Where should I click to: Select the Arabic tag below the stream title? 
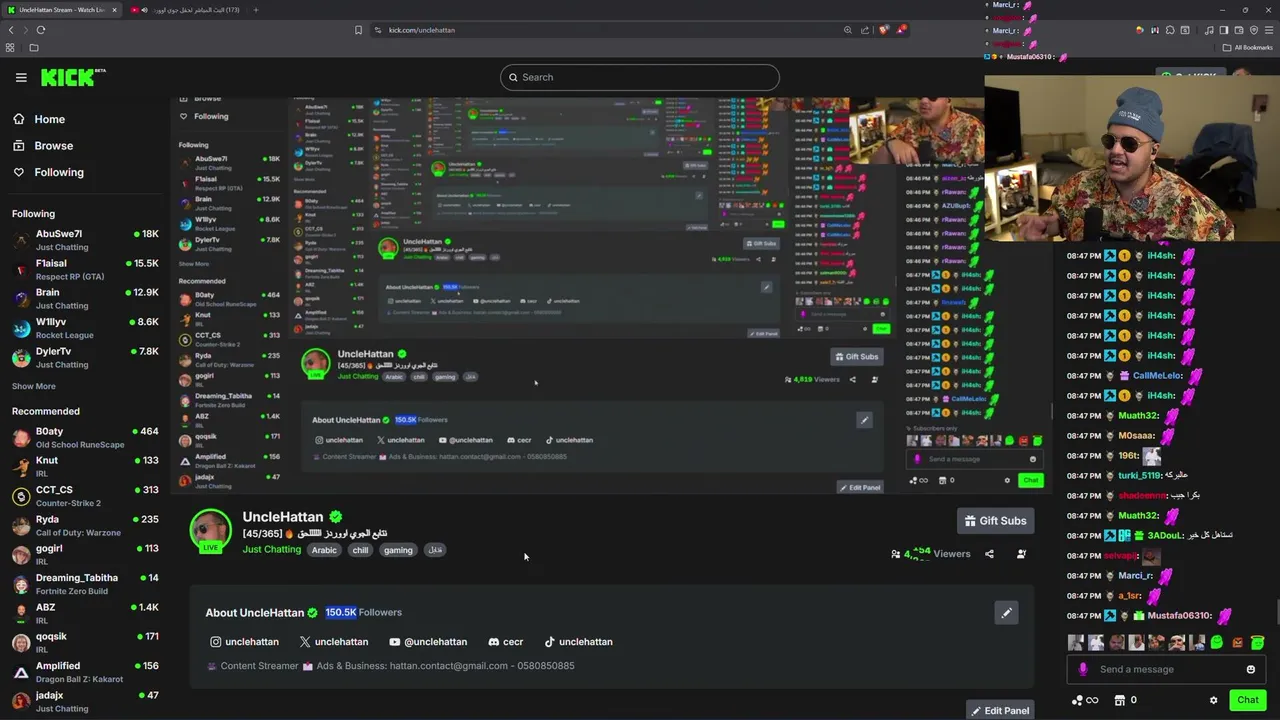[x=324, y=550]
